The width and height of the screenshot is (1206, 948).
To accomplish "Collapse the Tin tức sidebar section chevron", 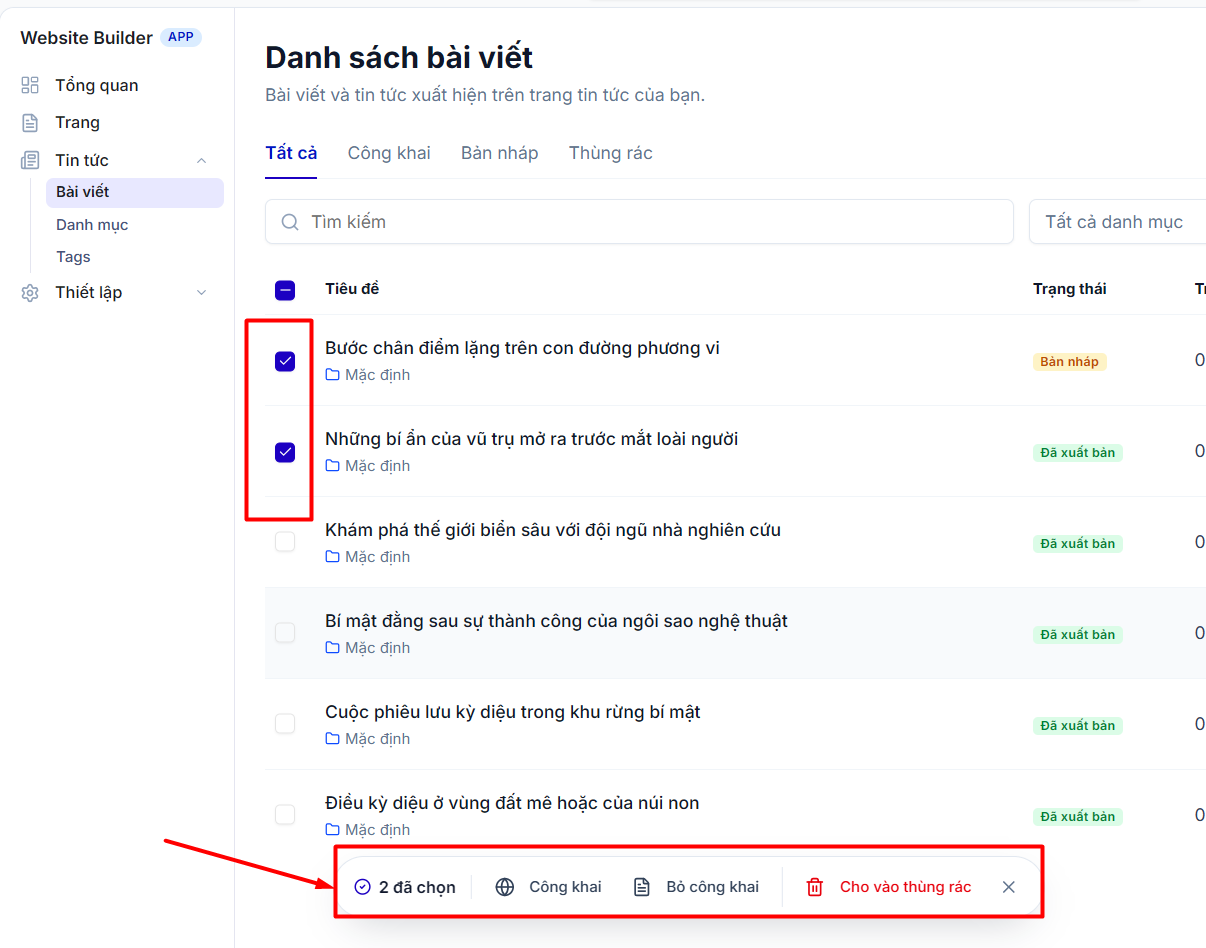I will point(201,160).
